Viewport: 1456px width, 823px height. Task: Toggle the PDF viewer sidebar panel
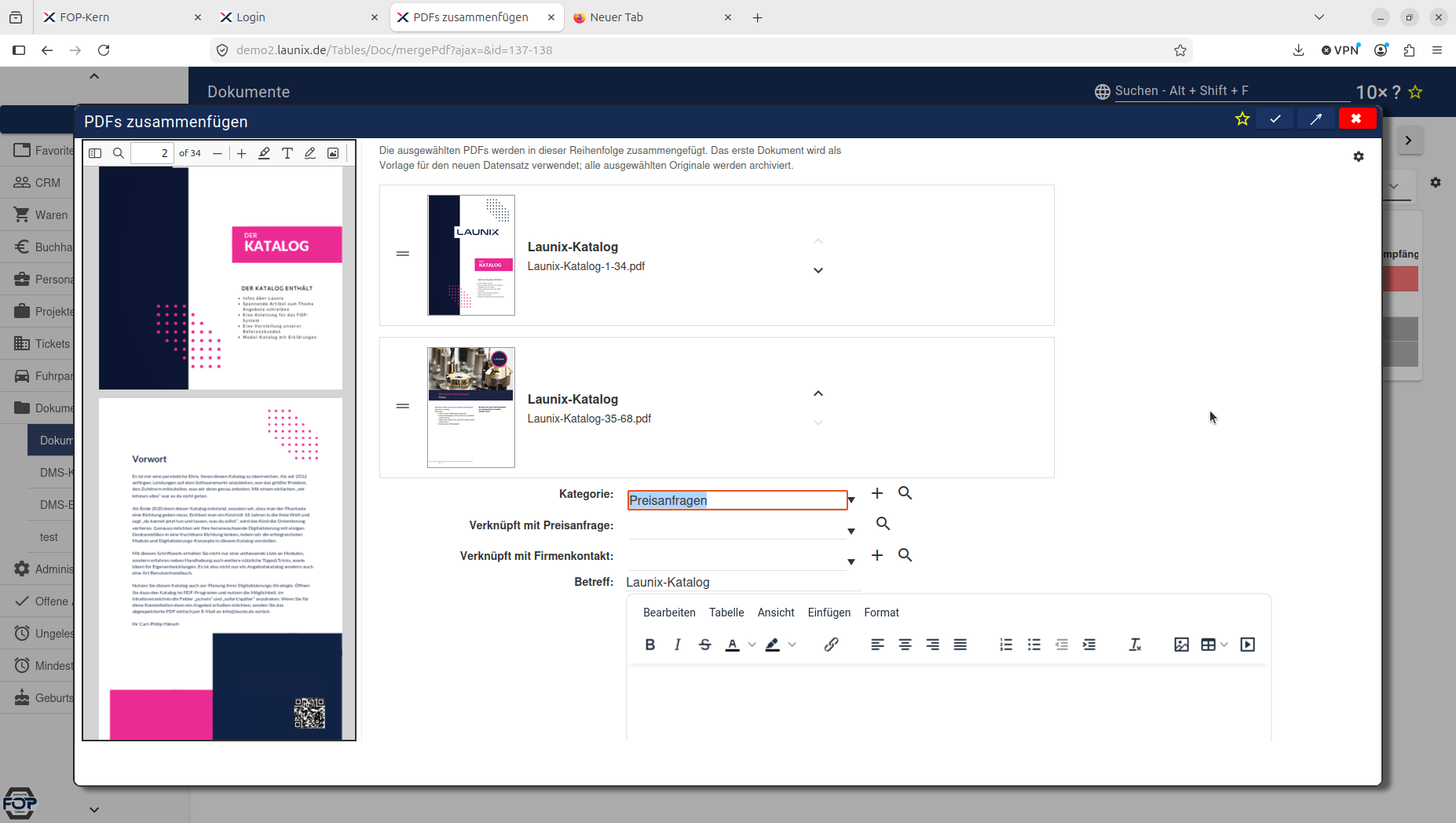[x=95, y=153]
